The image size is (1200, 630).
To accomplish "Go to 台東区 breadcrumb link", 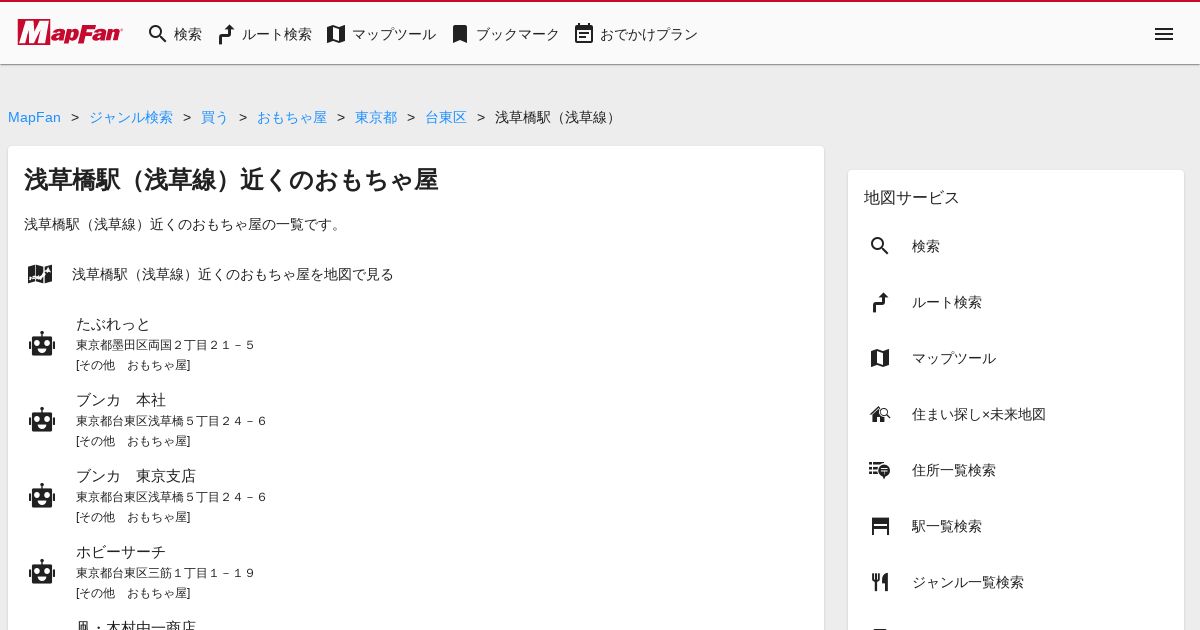I will pos(446,117).
